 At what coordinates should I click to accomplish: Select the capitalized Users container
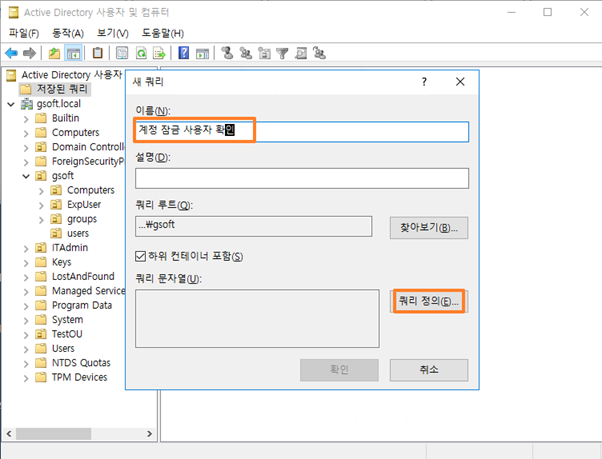tap(55, 348)
